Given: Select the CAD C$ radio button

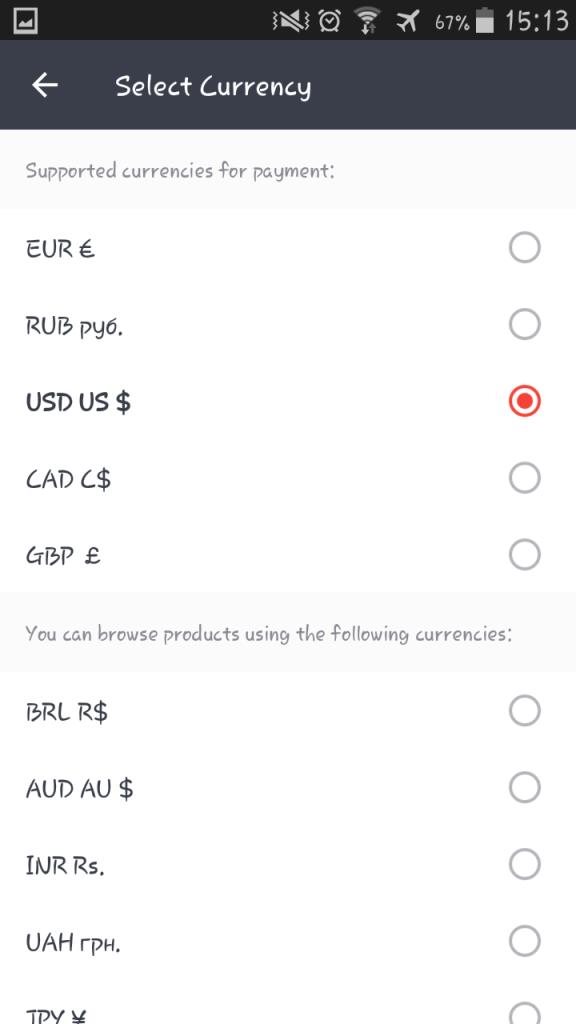Looking at the screenshot, I should (x=524, y=478).
